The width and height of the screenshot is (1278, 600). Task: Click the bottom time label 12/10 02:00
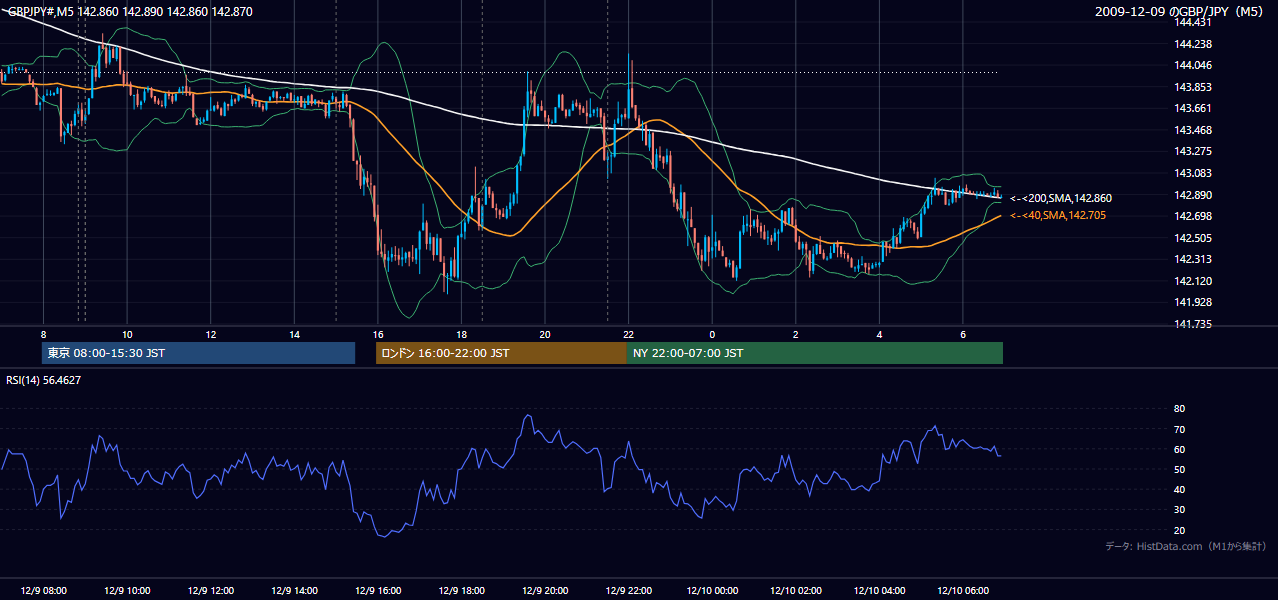[x=795, y=591]
